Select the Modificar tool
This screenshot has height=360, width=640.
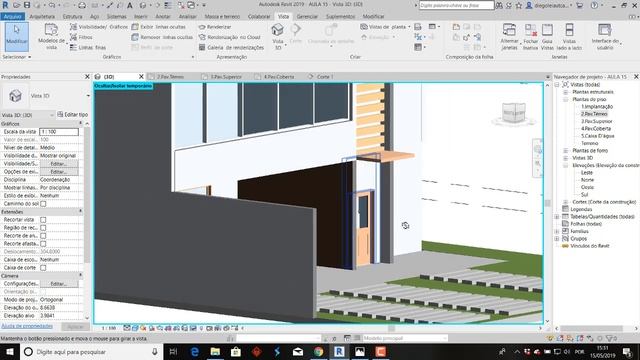[x=16, y=36]
